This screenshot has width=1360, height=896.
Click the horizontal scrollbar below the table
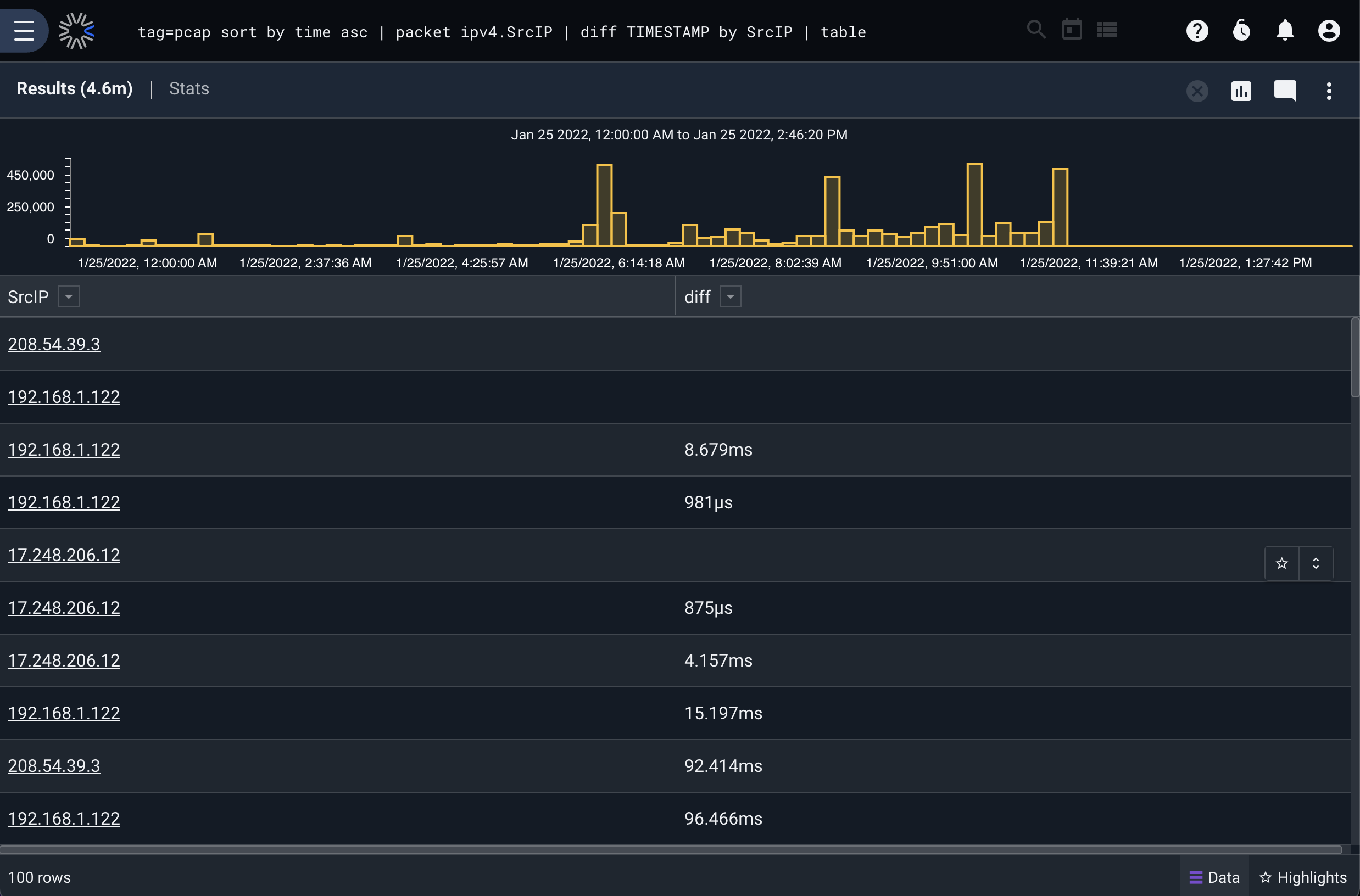pos(671,850)
